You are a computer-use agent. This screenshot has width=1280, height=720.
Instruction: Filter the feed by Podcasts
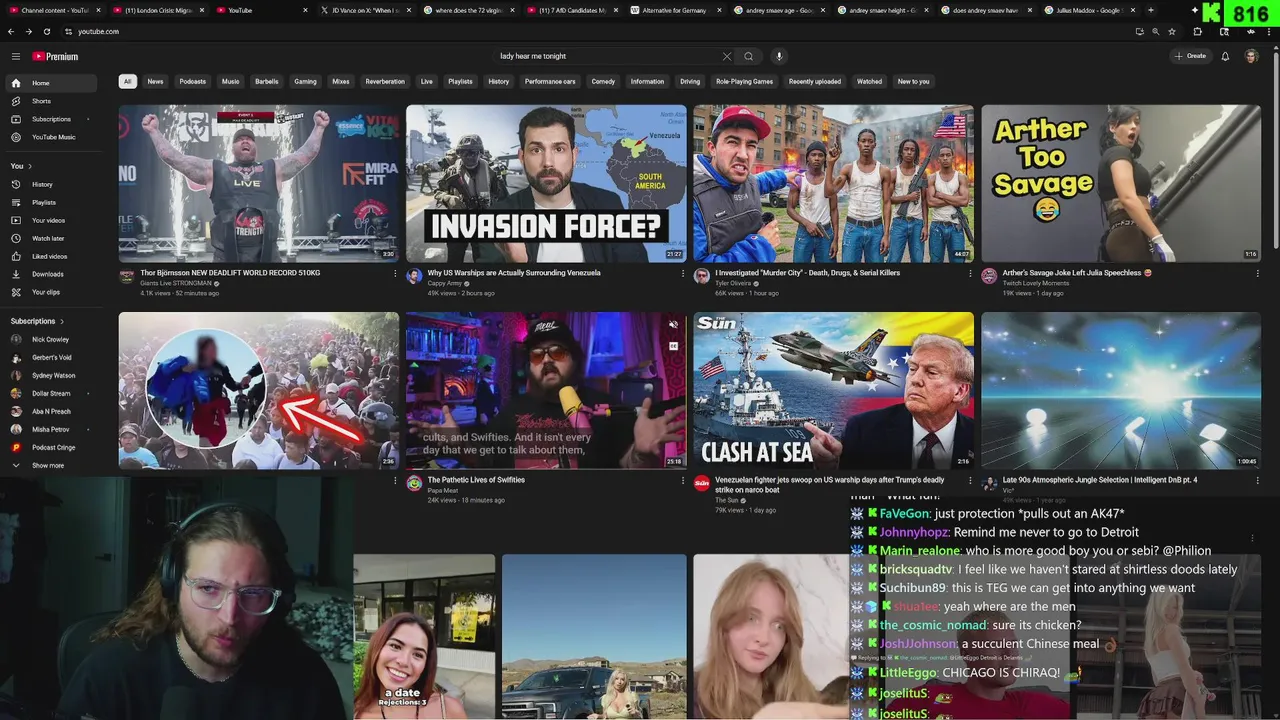[193, 81]
